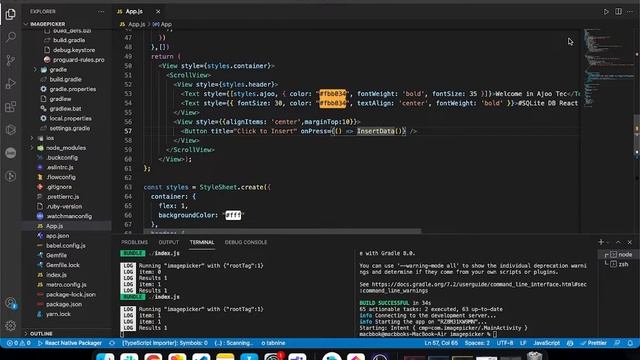This screenshot has height=360, width=640.
Task: Open settings.gradle file
Action: 69,128
